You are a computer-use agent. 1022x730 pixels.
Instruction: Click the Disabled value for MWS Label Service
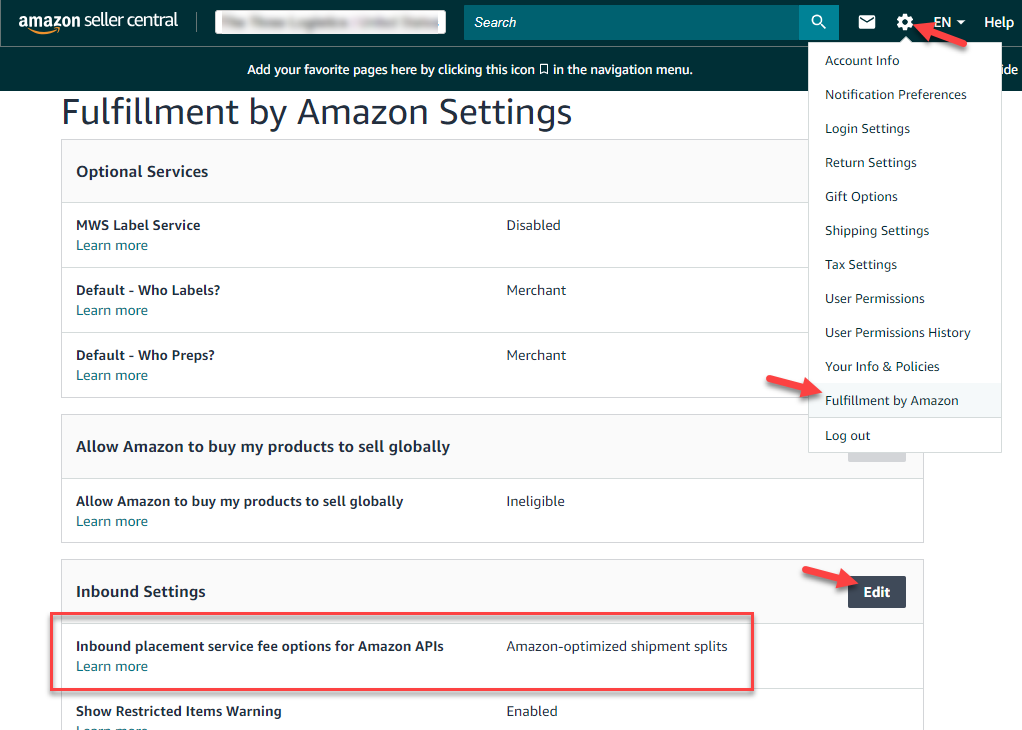[x=533, y=225]
